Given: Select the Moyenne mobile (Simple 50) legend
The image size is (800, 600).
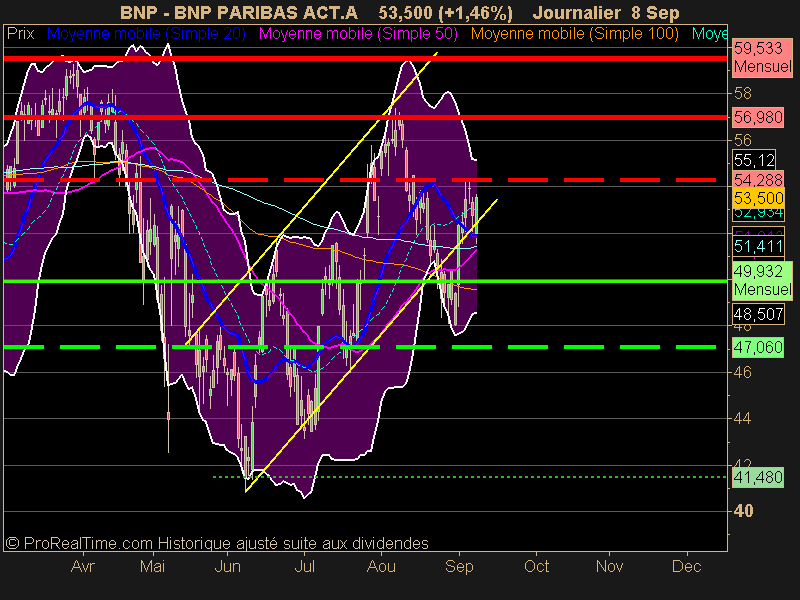Looking at the screenshot, I should coord(358,34).
